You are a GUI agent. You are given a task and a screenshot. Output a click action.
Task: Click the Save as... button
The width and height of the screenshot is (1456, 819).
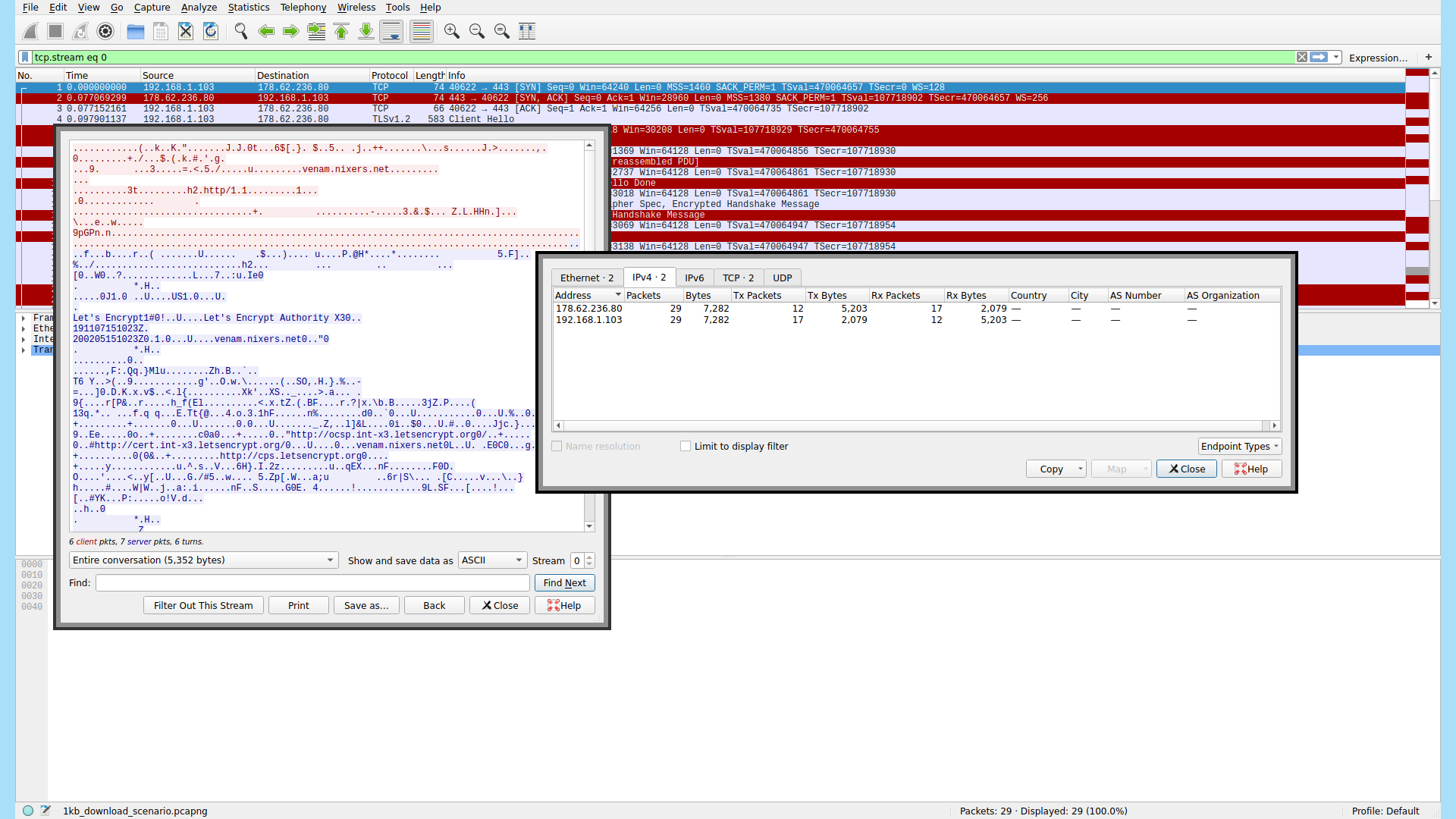click(x=366, y=605)
